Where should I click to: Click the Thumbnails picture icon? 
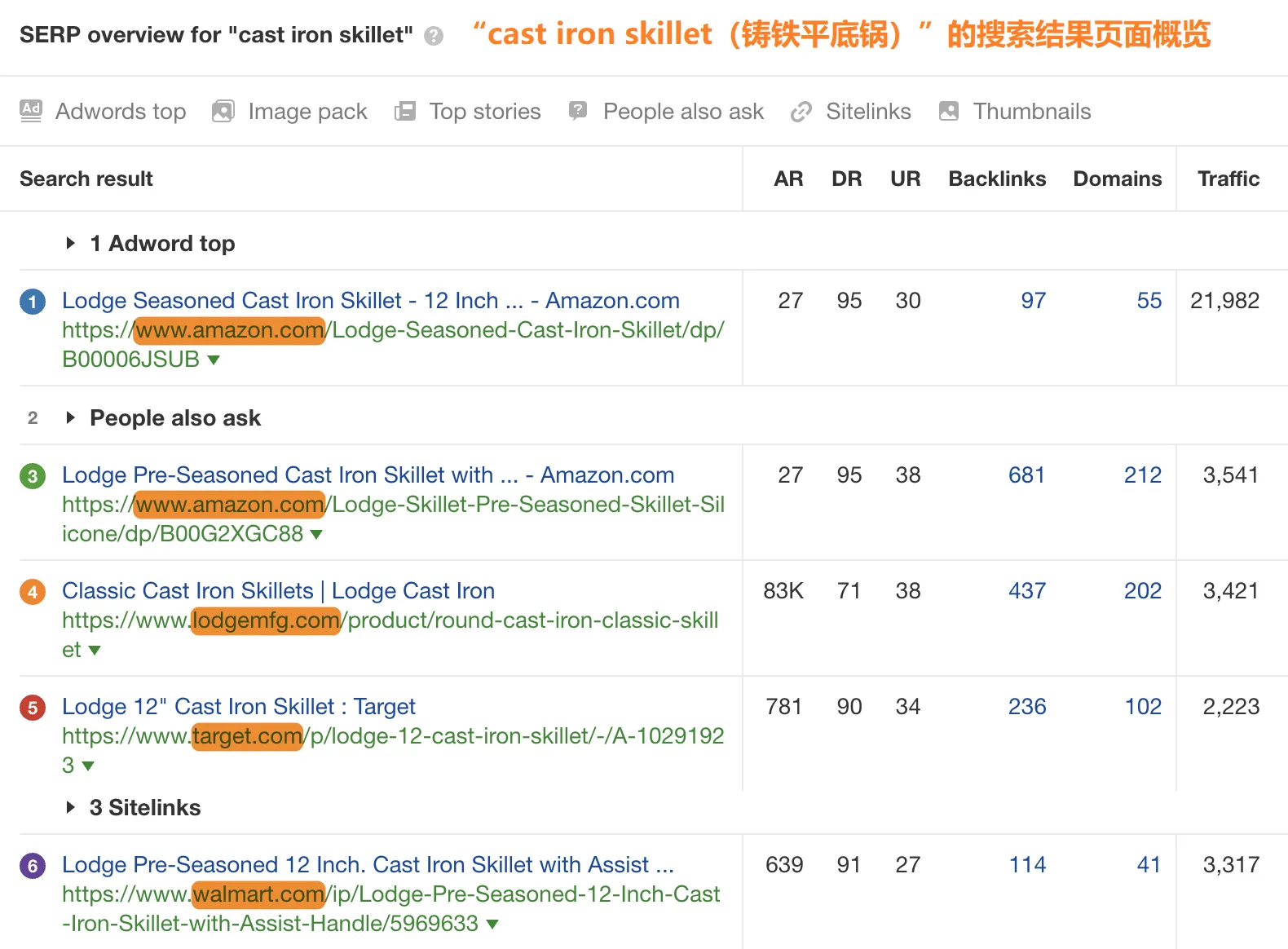[949, 112]
